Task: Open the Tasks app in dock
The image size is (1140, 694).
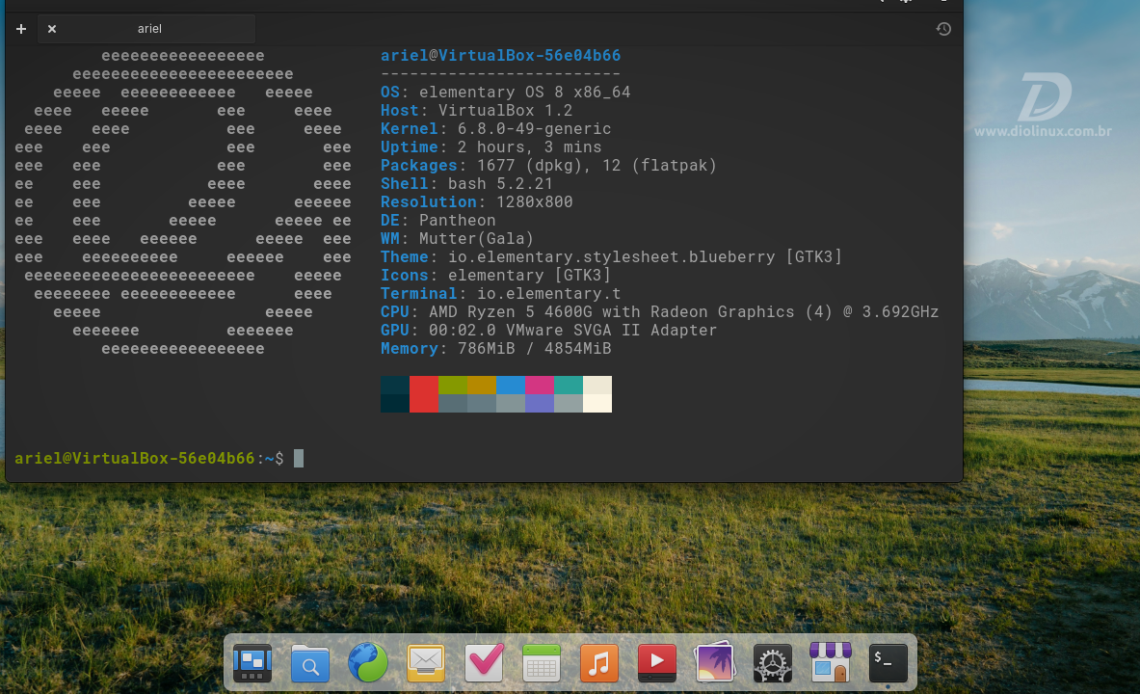Action: [x=483, y=663]
